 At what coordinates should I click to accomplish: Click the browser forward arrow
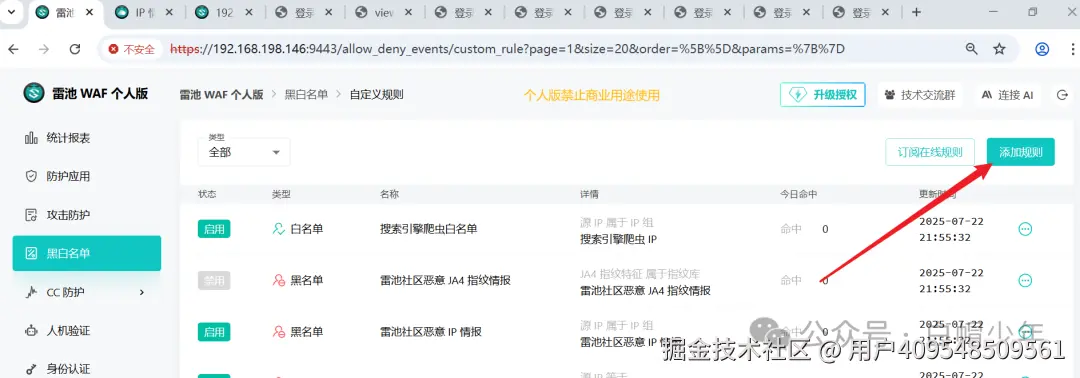(44, 49)
